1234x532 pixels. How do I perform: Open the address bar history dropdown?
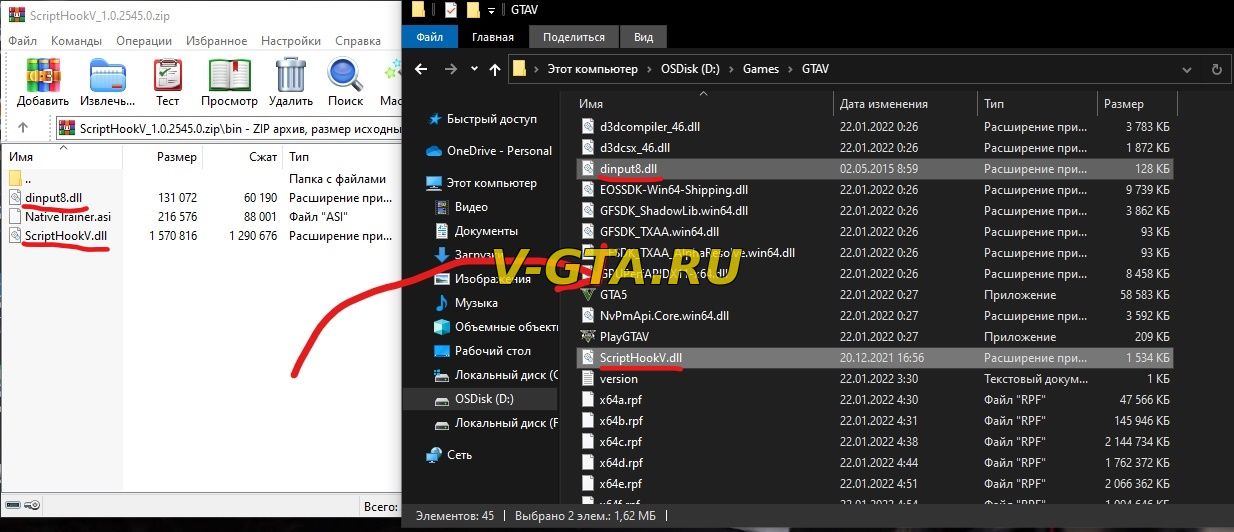tap(1186, 70)
